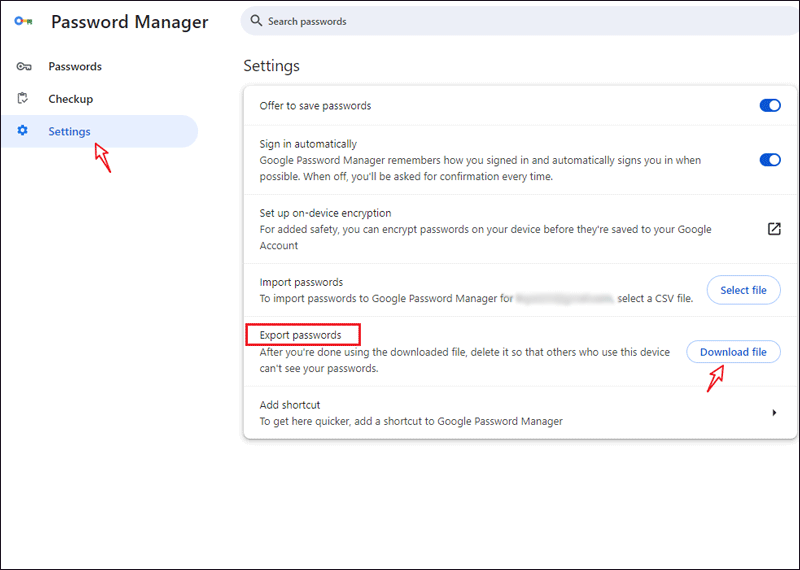Screen dimensions: 800x570
Task: Click the Password Manager key logo
Action: 23,21
